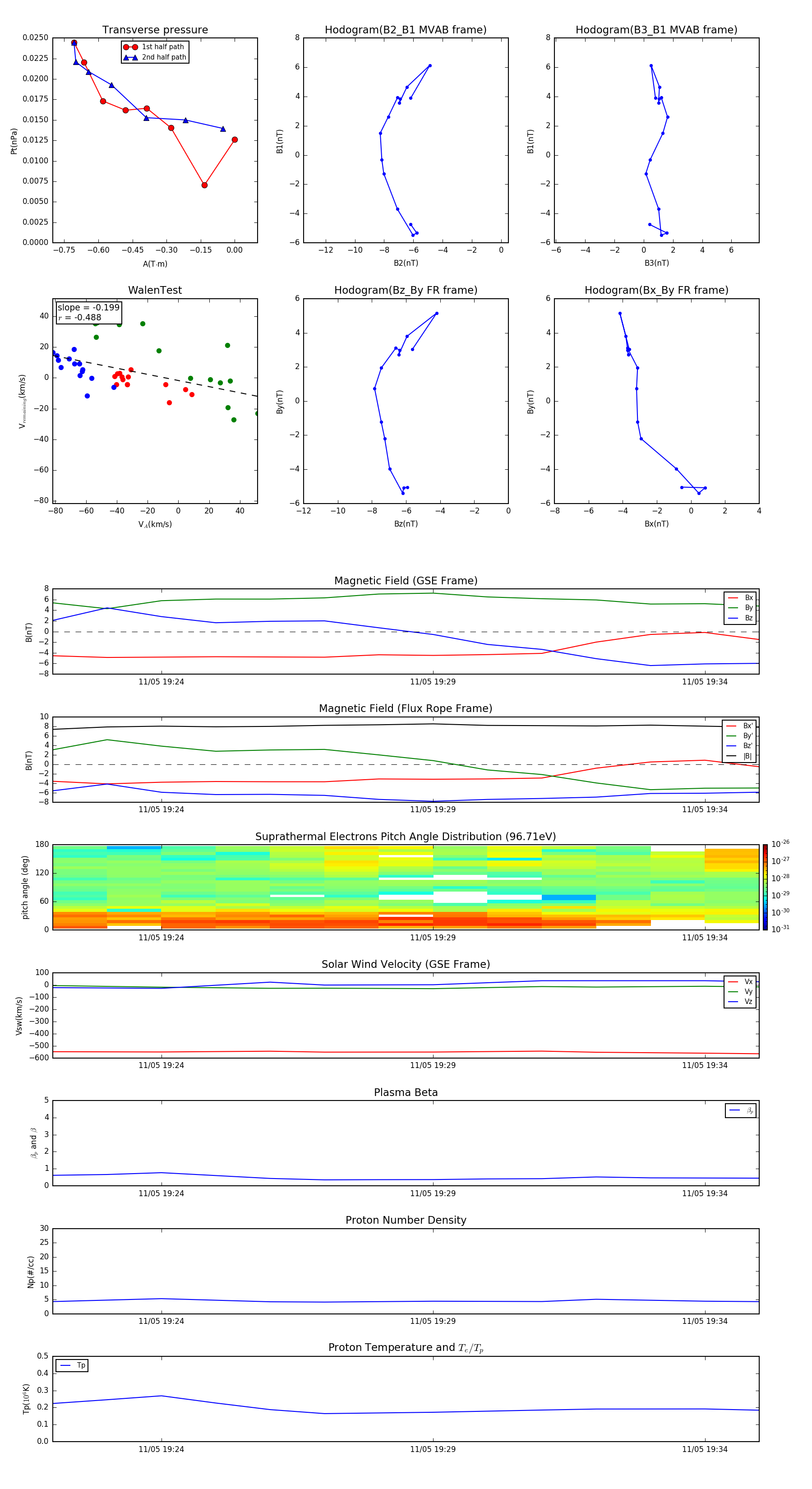
Task: Click the 'r = -0.488' annotation
Action: 80,317
